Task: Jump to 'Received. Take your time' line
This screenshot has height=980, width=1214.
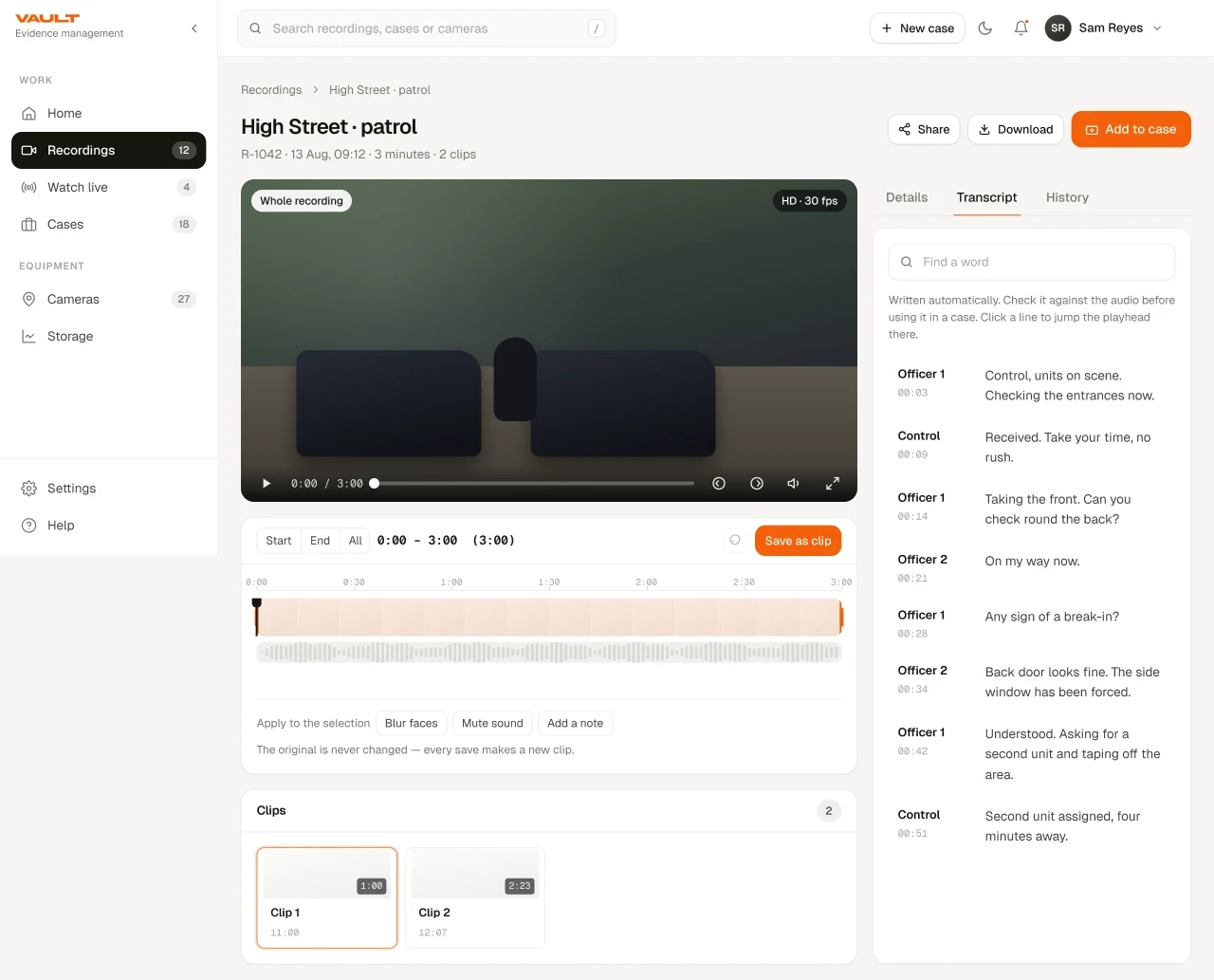Action: click(1031, 446)
